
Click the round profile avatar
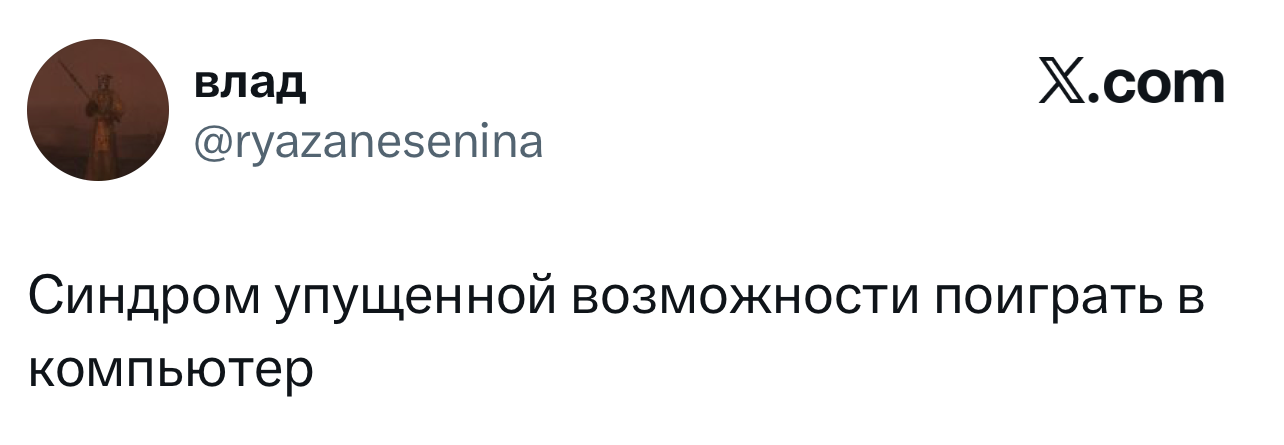[x=98, y=109]
